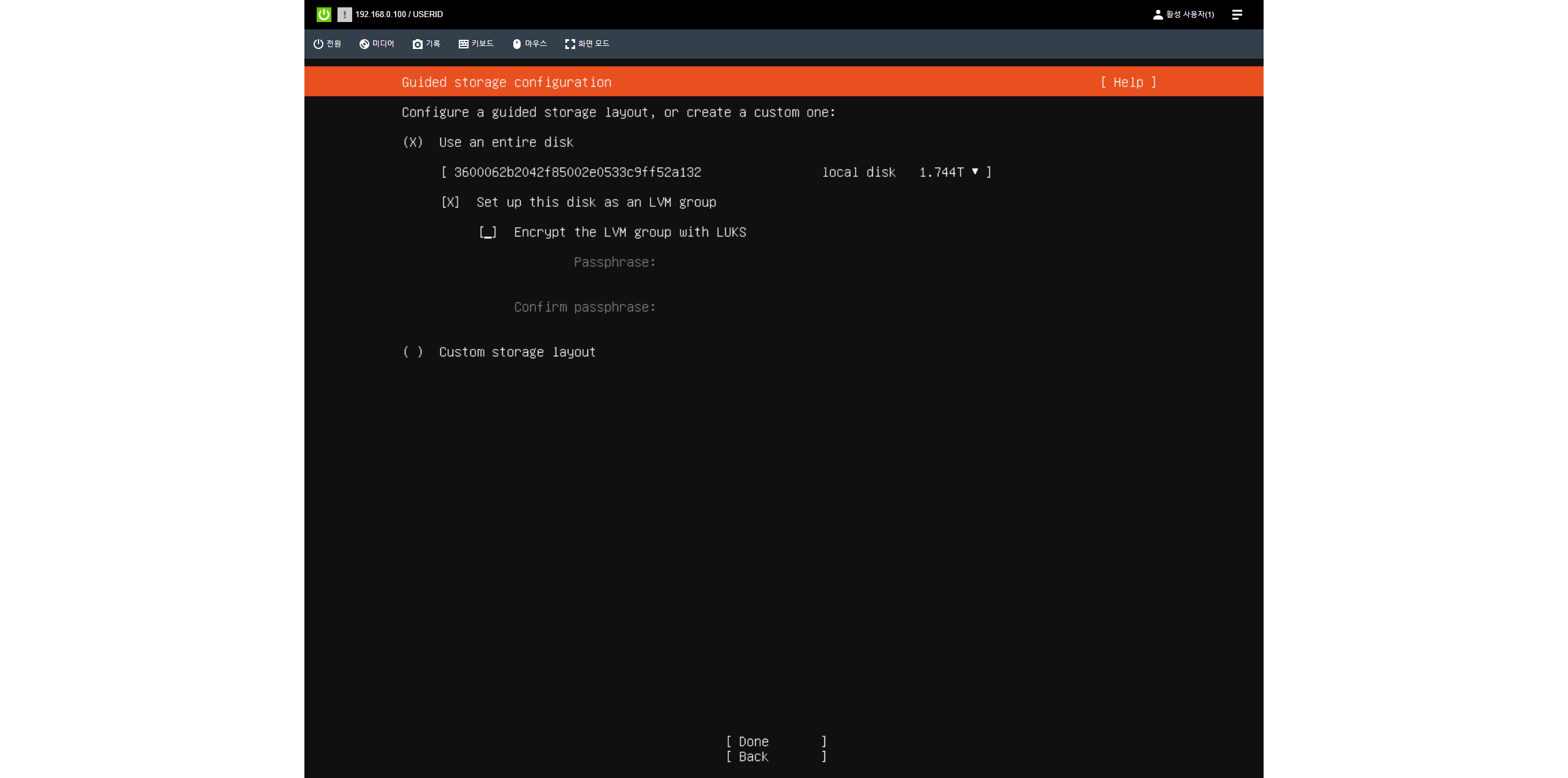The image size is (1568, 778).
Task: Uncheck Set up this disk as LVM group
Action: pyautogui.click(x=450, y=202)
